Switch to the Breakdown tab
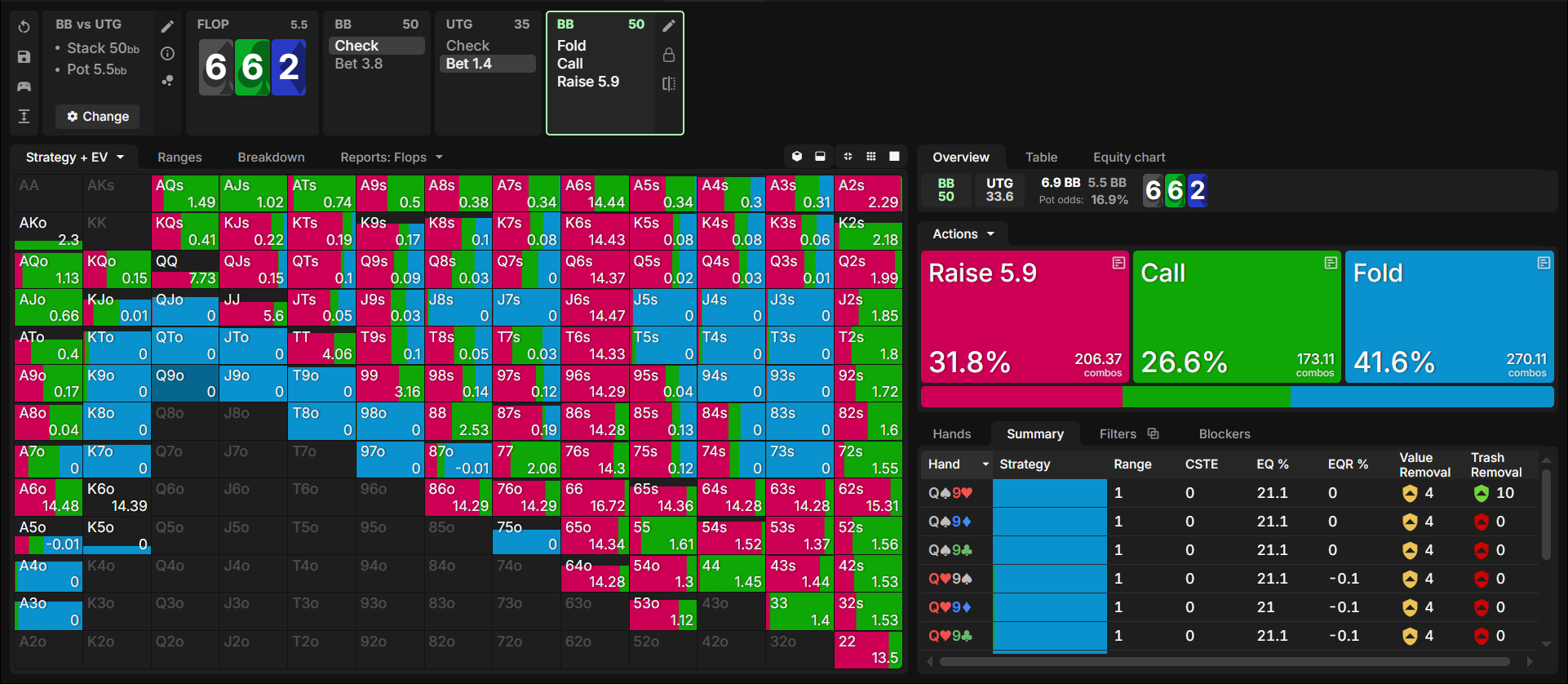This screenshot has width=1568, height=684. [271, 158]
